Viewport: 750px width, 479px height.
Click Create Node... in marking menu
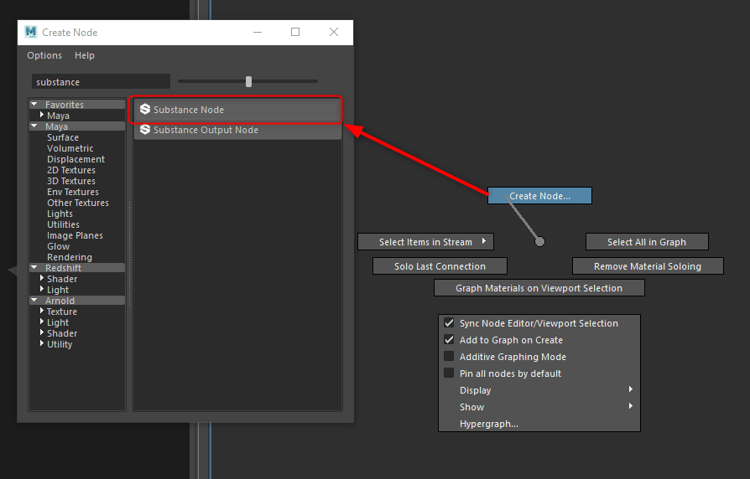pyautogui.click(x=540, y=196)
